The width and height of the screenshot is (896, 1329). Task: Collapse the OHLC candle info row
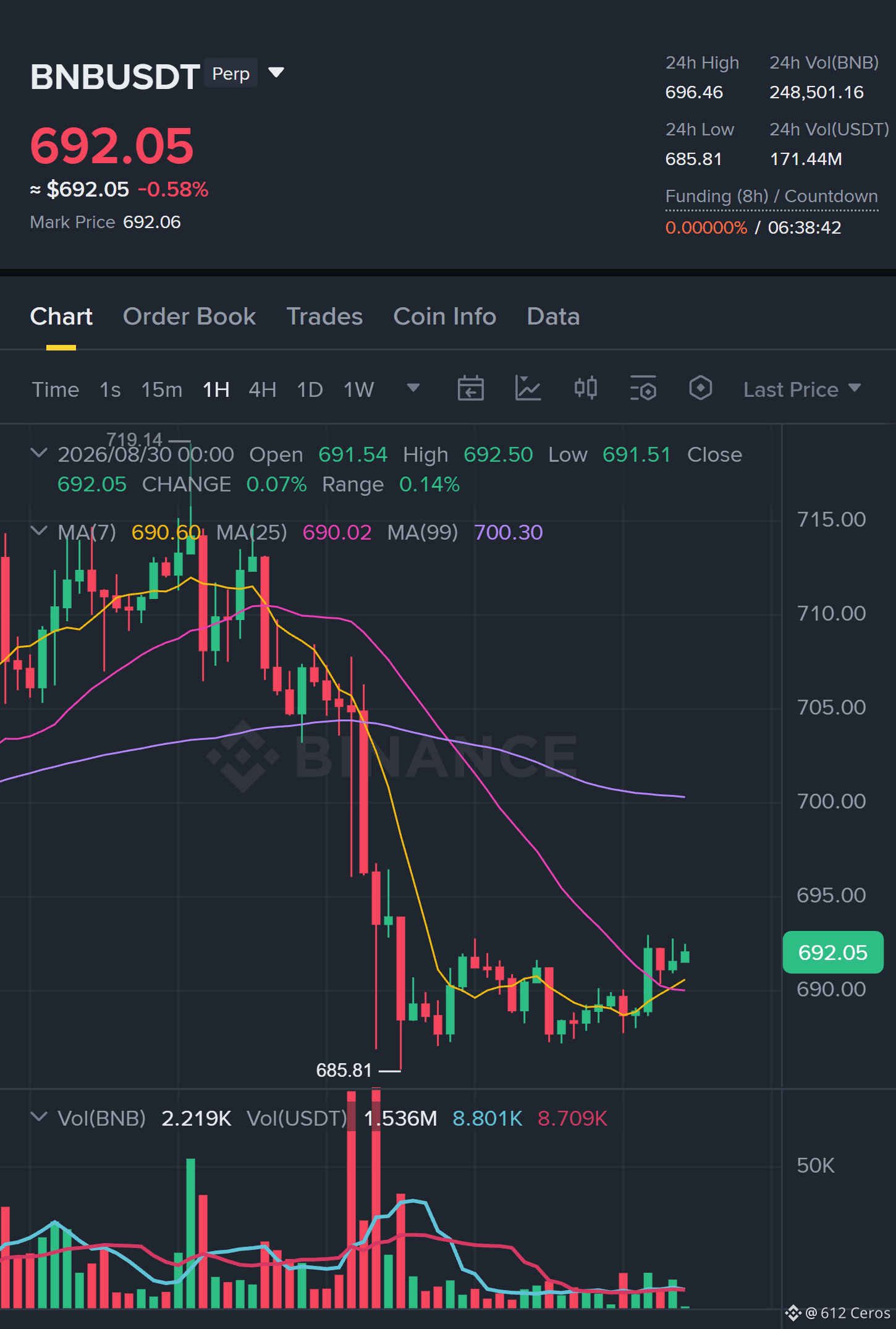pos(39,453)
